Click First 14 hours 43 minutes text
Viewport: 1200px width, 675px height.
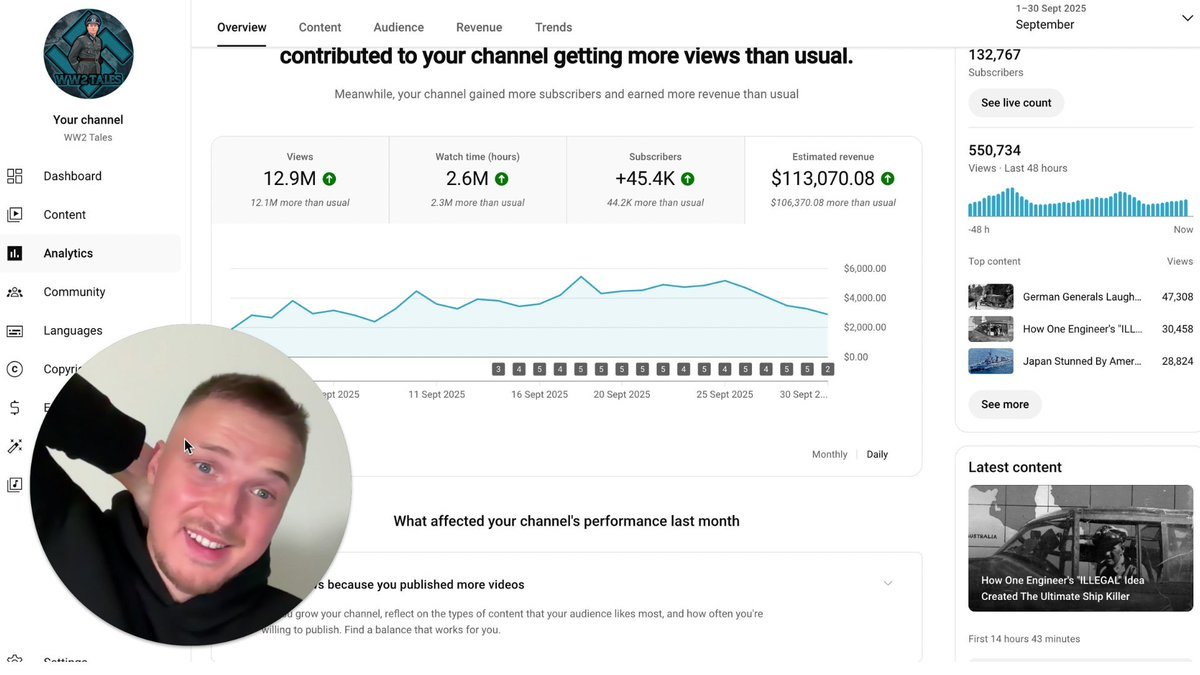[x=1024, y=639]
